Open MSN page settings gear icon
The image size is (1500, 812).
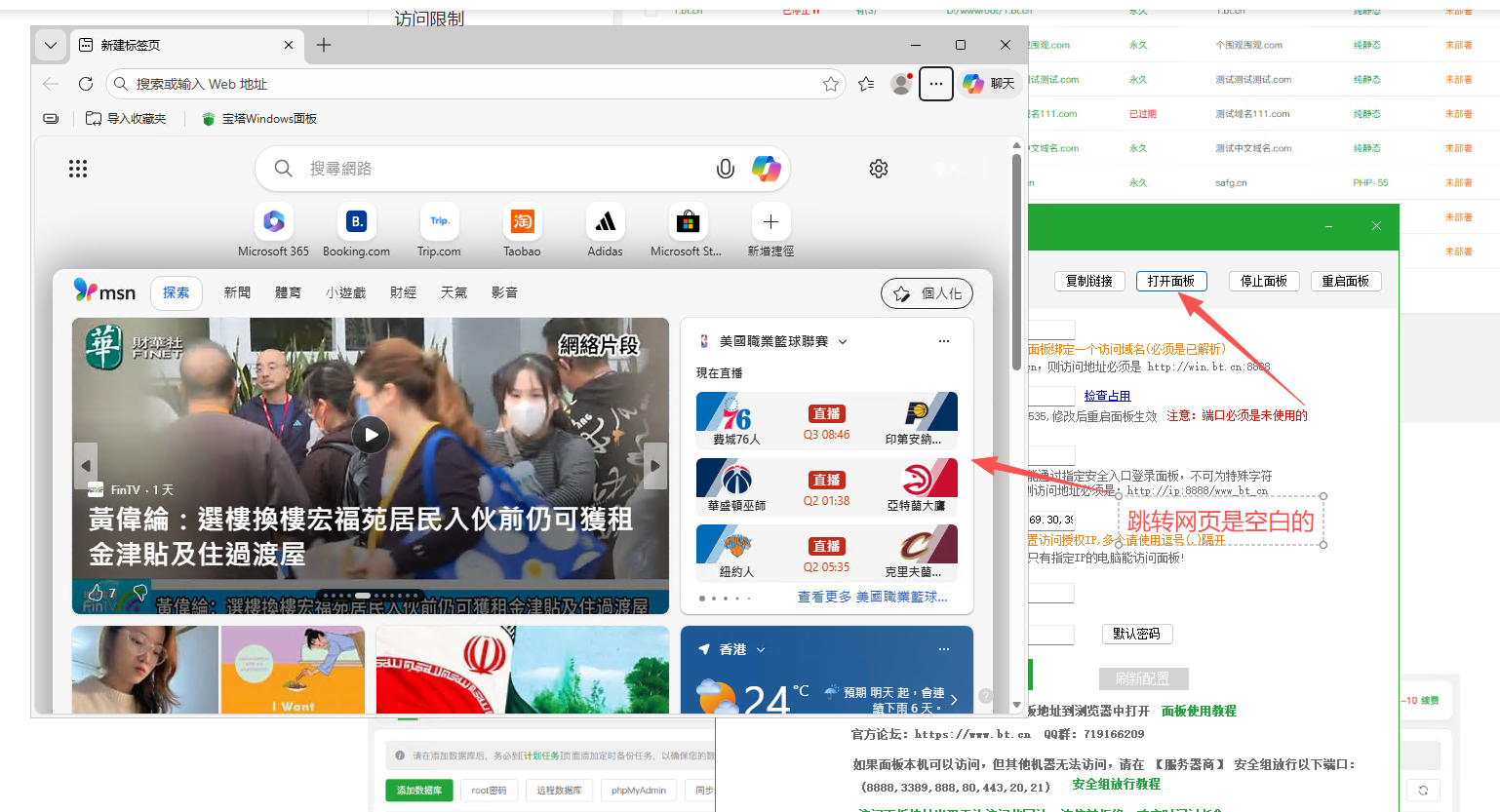point(878,169)
